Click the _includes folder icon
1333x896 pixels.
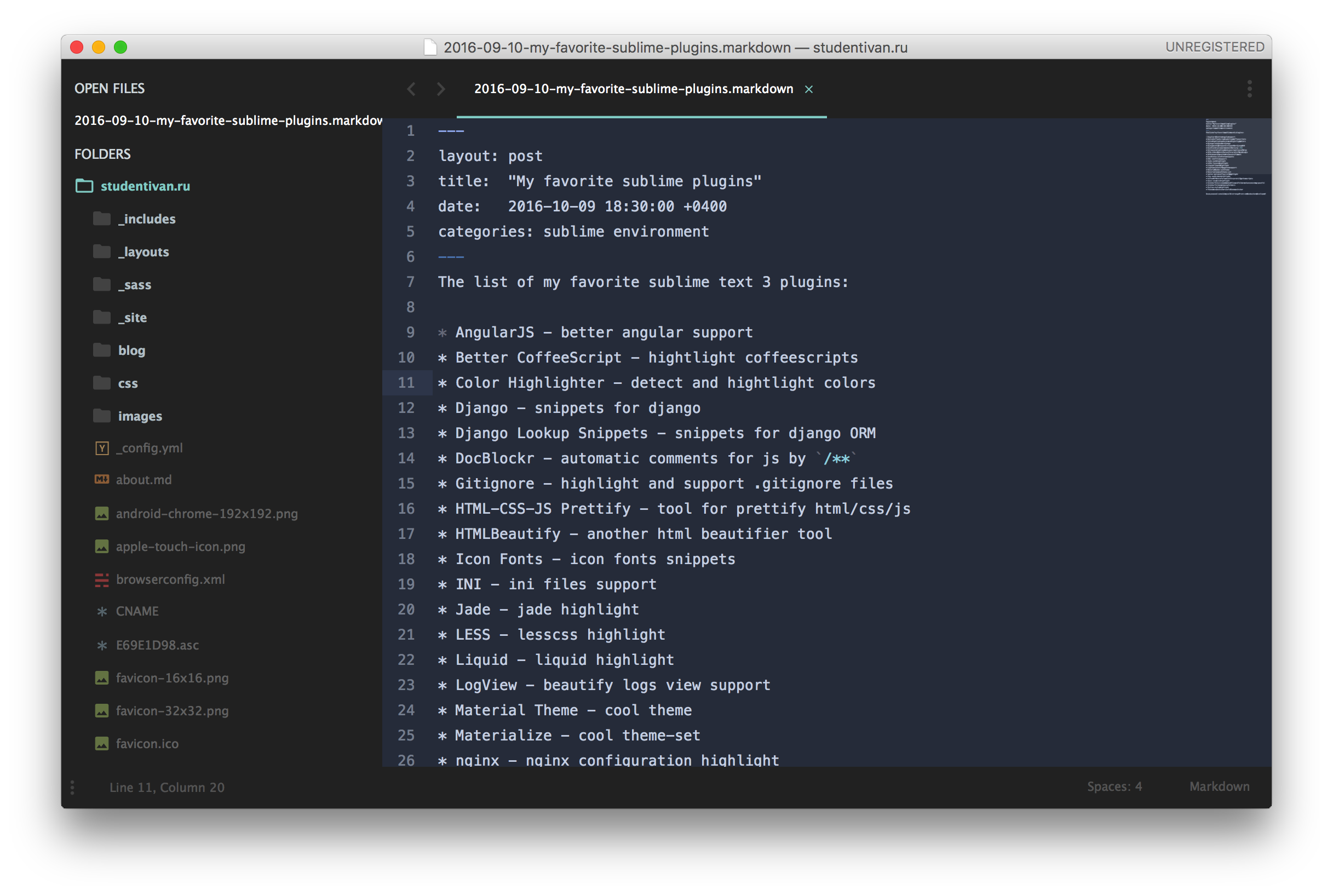click(x=102, y=219)
